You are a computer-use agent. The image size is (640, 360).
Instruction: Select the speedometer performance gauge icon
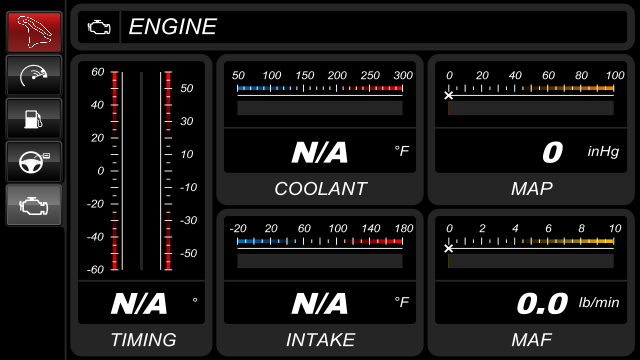tap(34, 76)
